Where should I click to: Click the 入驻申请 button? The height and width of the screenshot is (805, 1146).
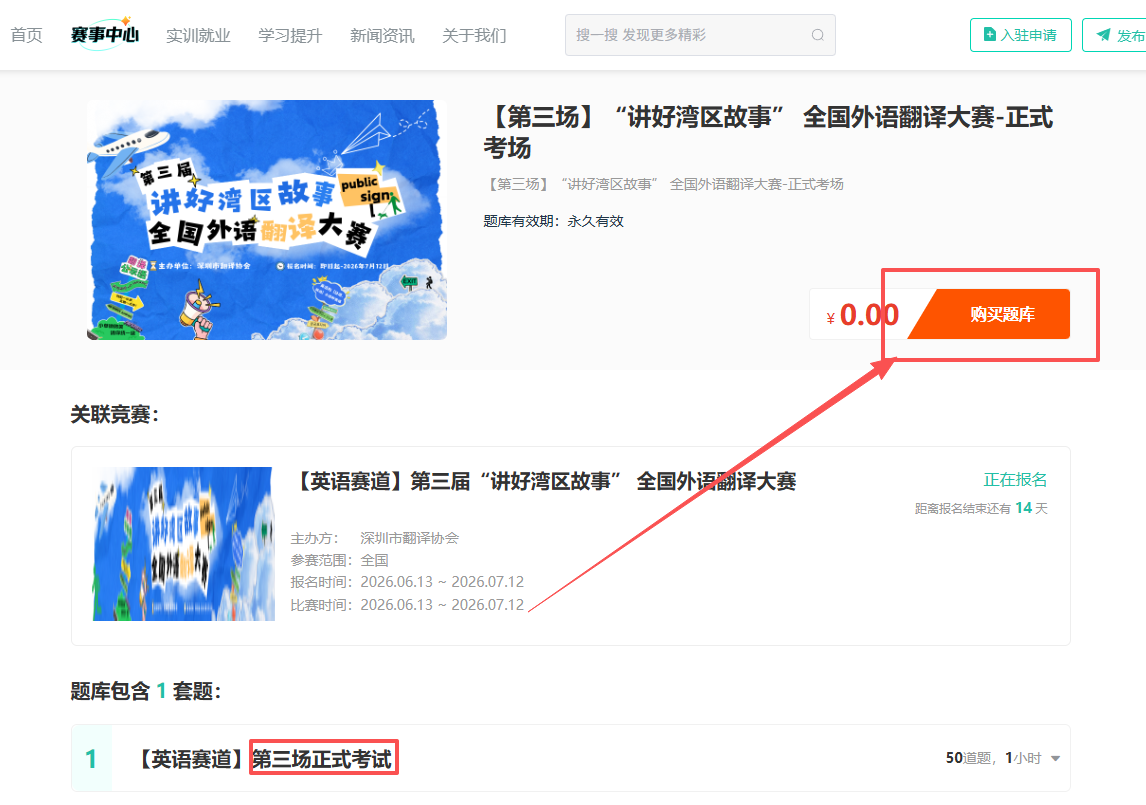[1020, 35]
